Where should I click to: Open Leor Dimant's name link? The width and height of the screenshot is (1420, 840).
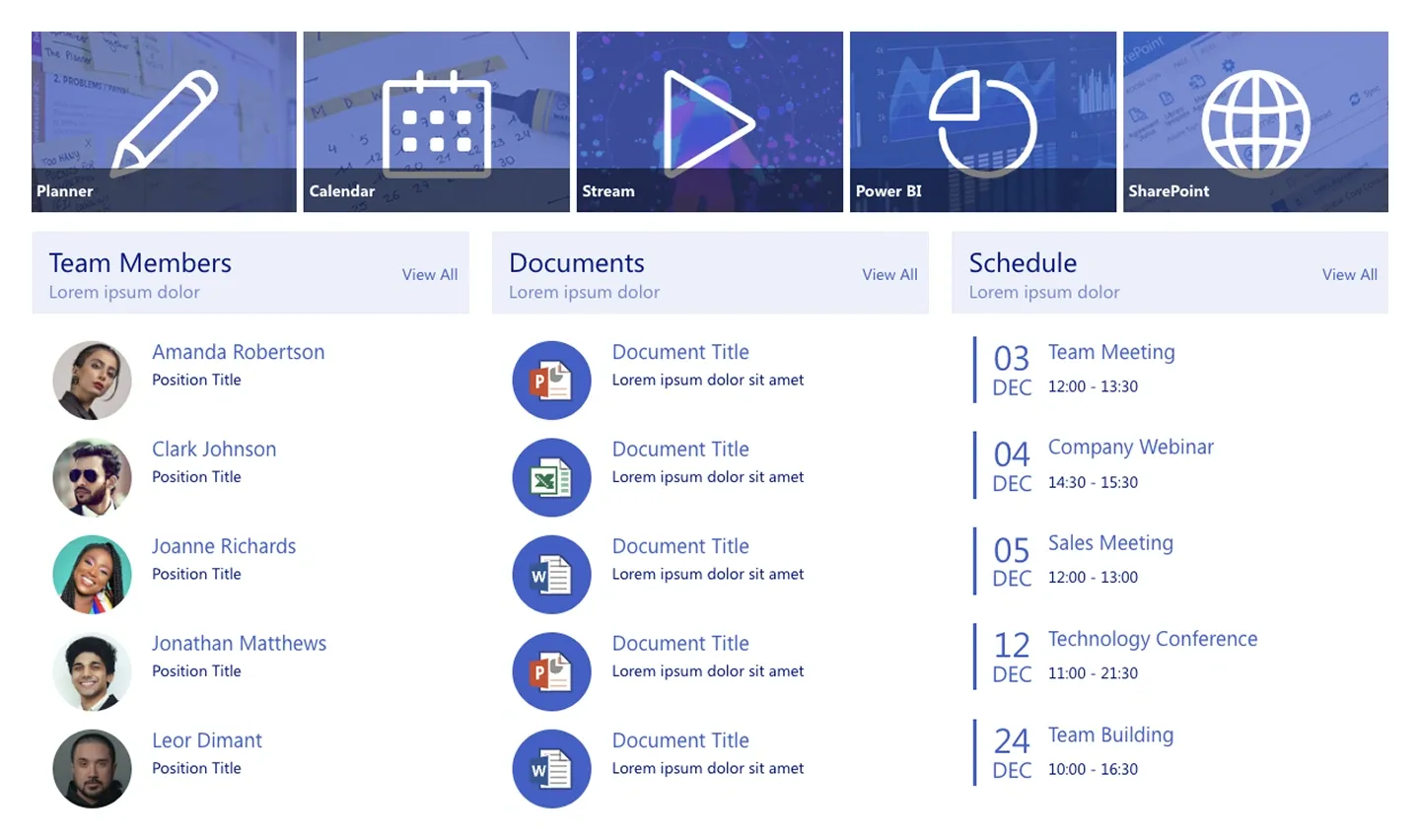pos(207,740)
